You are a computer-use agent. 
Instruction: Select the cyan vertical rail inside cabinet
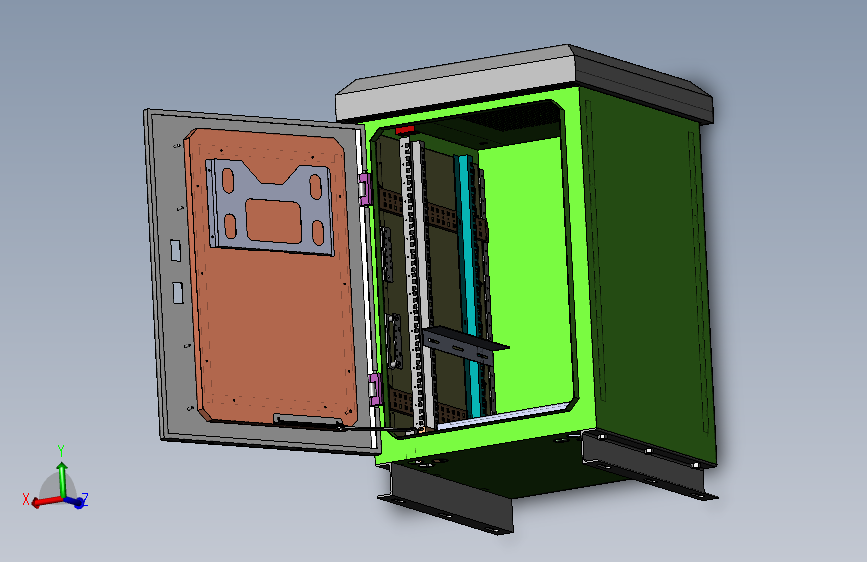point(468,285)
